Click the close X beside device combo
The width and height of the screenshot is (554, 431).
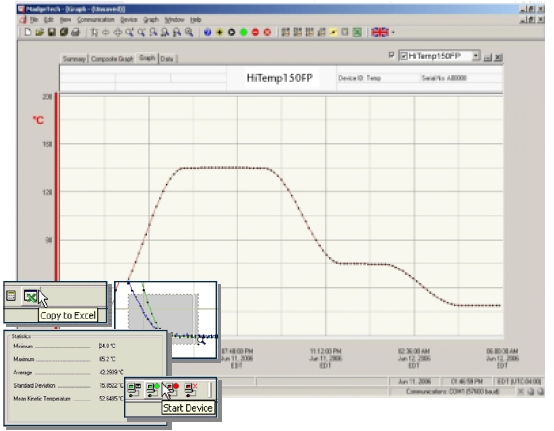(498, 57)
